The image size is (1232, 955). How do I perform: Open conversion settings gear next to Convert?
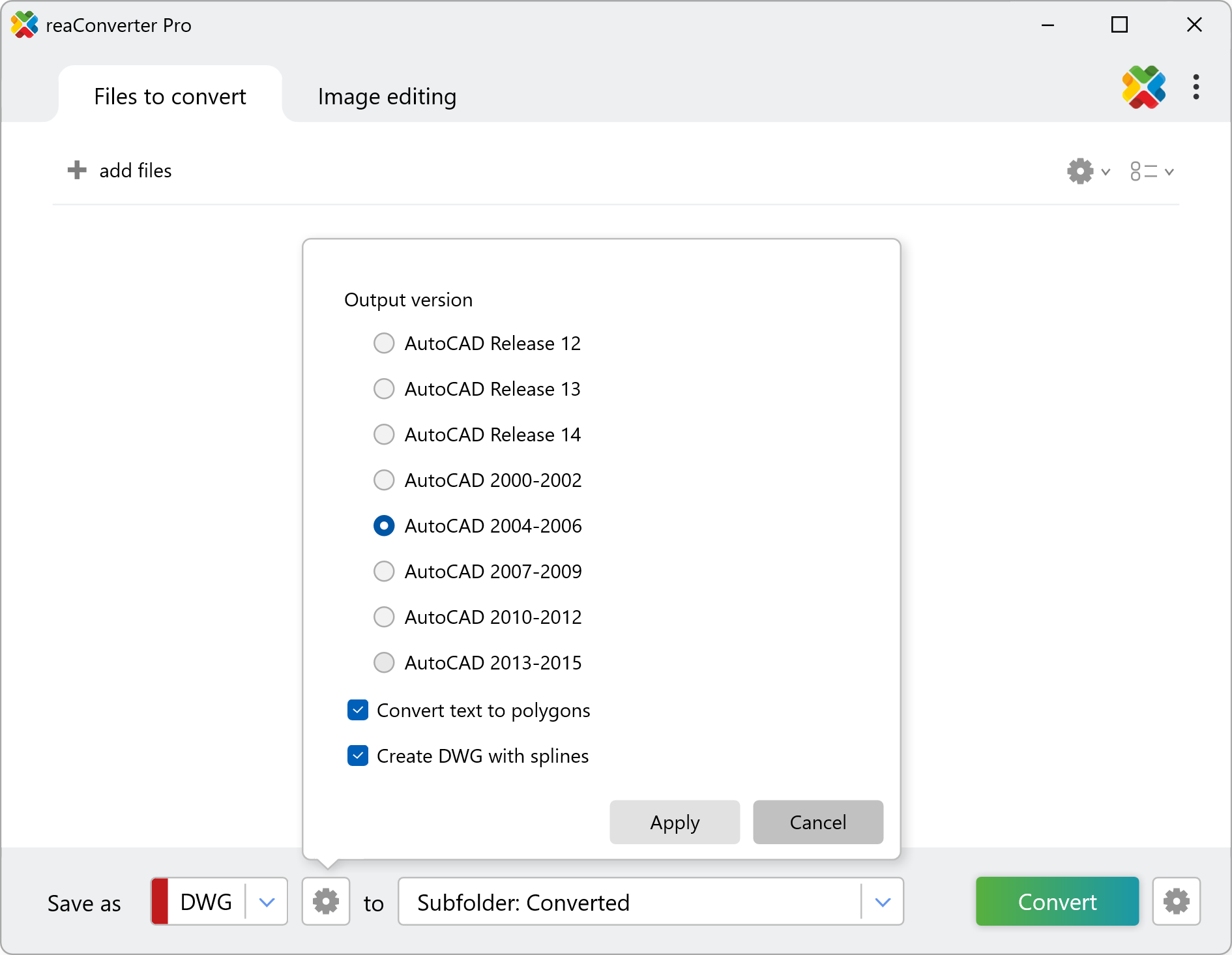[x=1176, y=902]
